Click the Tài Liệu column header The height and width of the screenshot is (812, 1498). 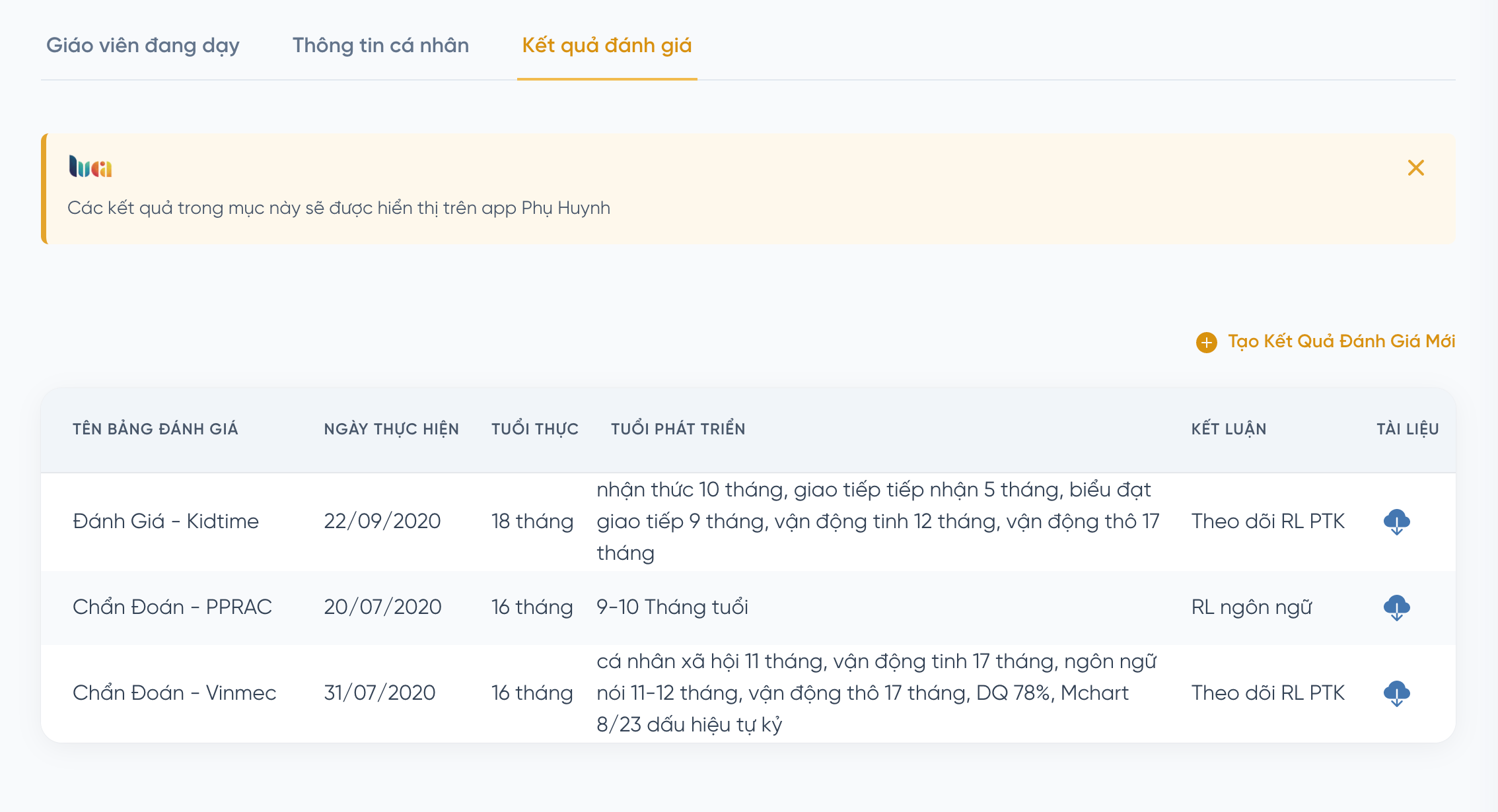pos(1407,429)
